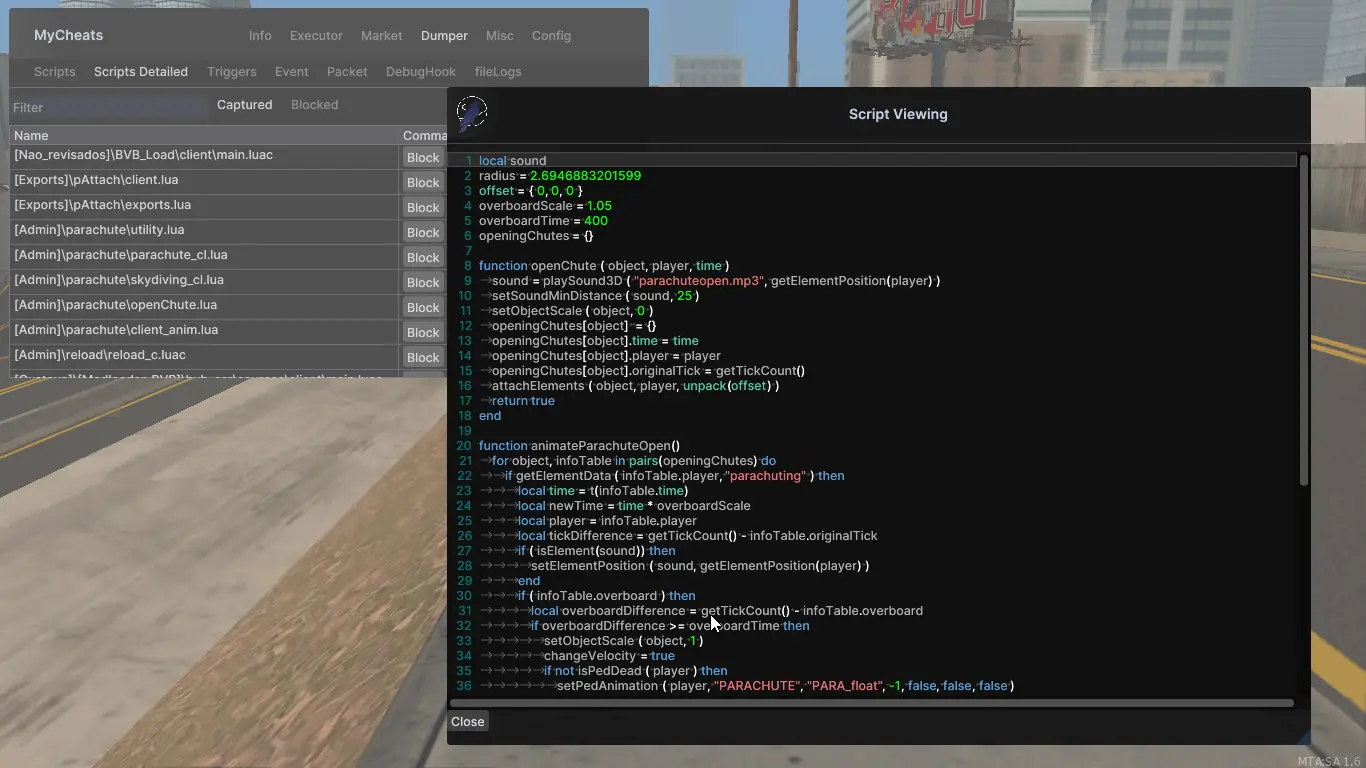1366x768 pixels.
Task: Block the pAttach exports.lua script
Action: click(422, 207)
